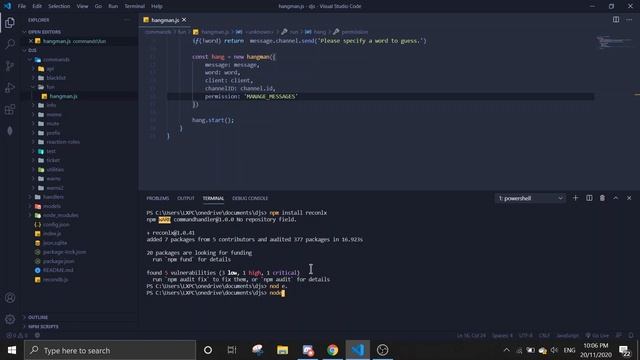
Task: Open Windows Start menu
Action: pyautogui.click(x=12, y=350)
